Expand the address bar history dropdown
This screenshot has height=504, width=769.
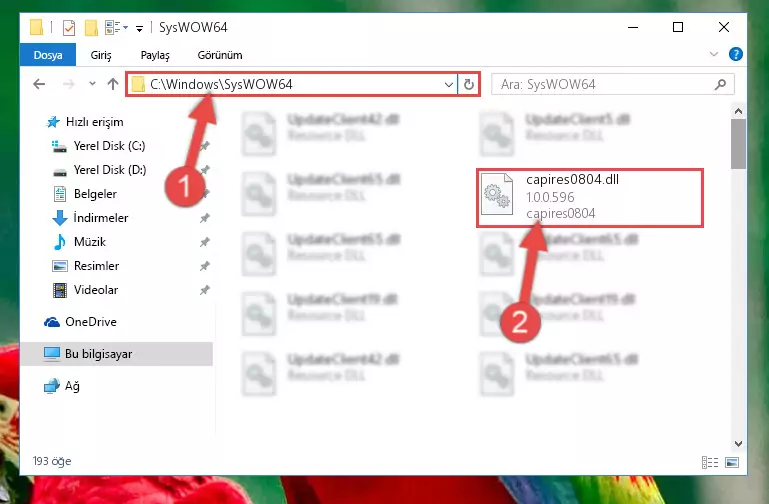pos(448,84)
